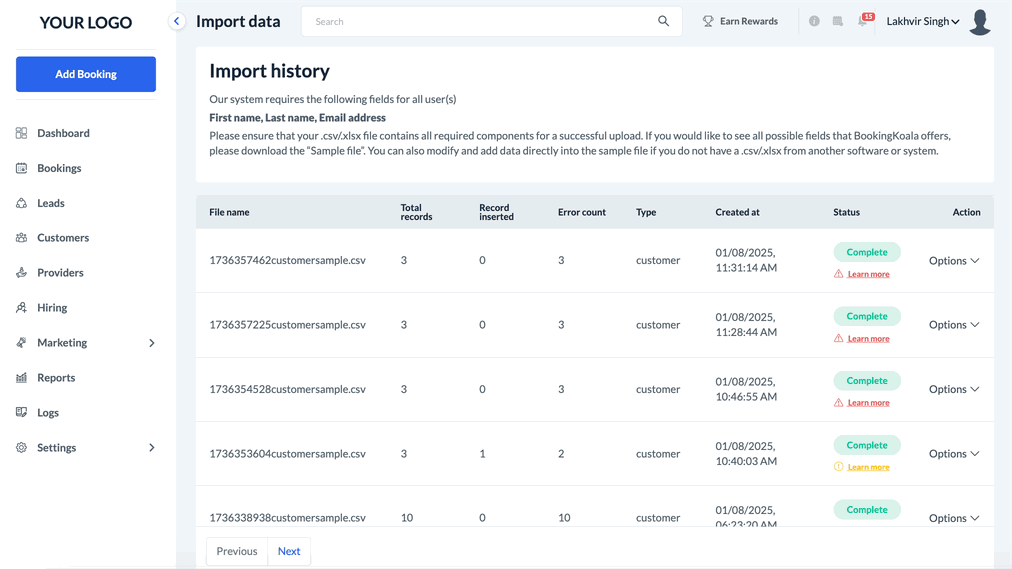The image size is (1012, 569).
Task: Expand the Settings submenu
Action: [152, 448]
